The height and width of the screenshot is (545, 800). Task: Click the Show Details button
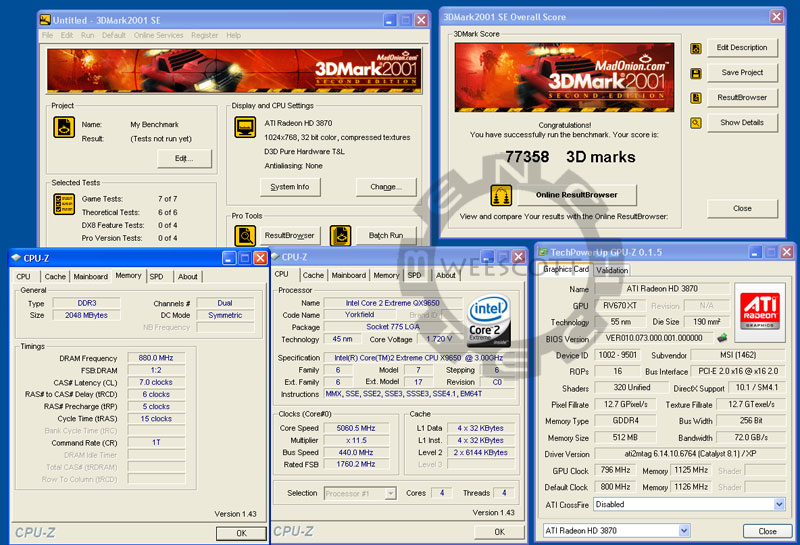(742, 122)
